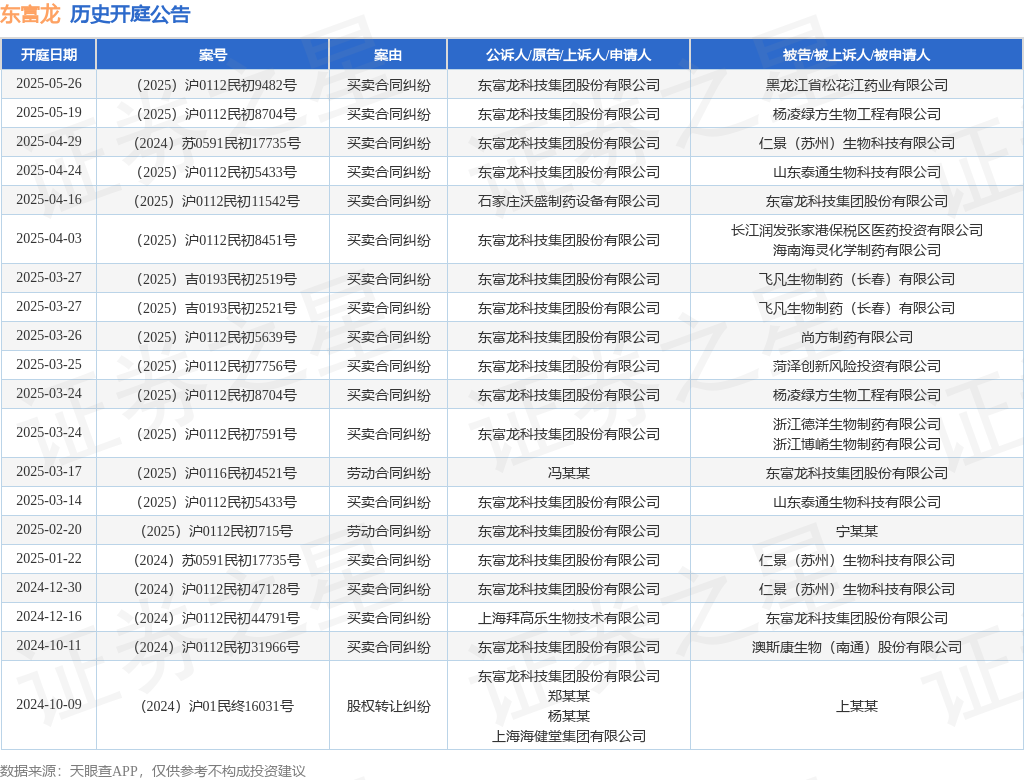The image size is (1024, 780).
Task: Select the date 2025-03-17
Action: click(x=49, y=472)
